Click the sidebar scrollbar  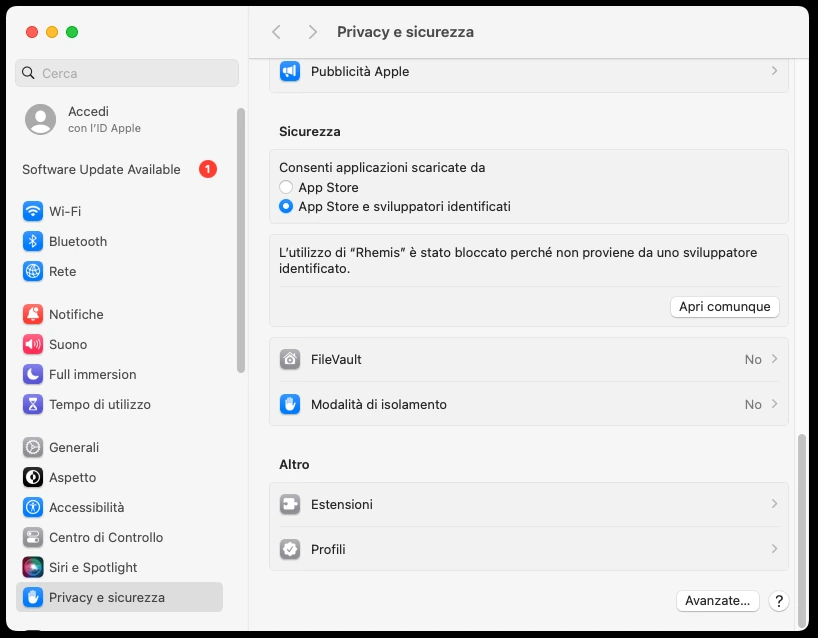(240, 240)
